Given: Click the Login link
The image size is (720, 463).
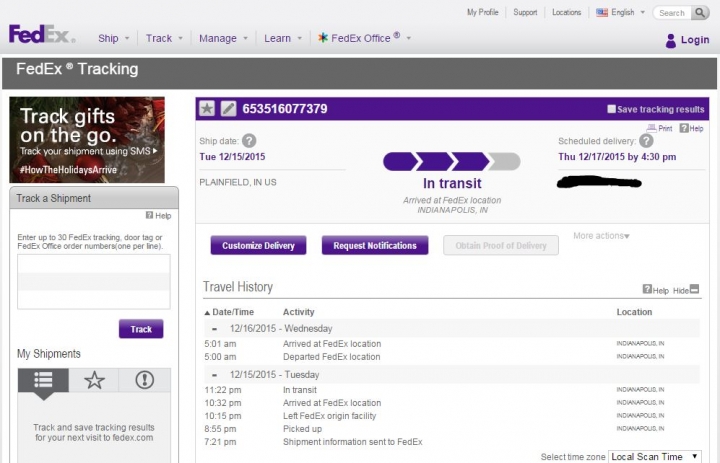Looking at the screenshot, I should pyautogui.click(x=695, y=40).
